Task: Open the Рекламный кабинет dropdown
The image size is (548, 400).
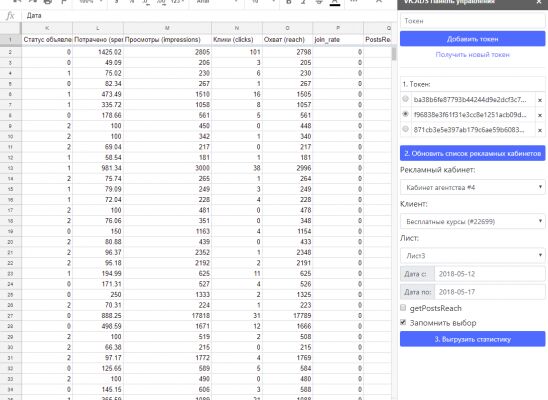Action: (473, 188)
